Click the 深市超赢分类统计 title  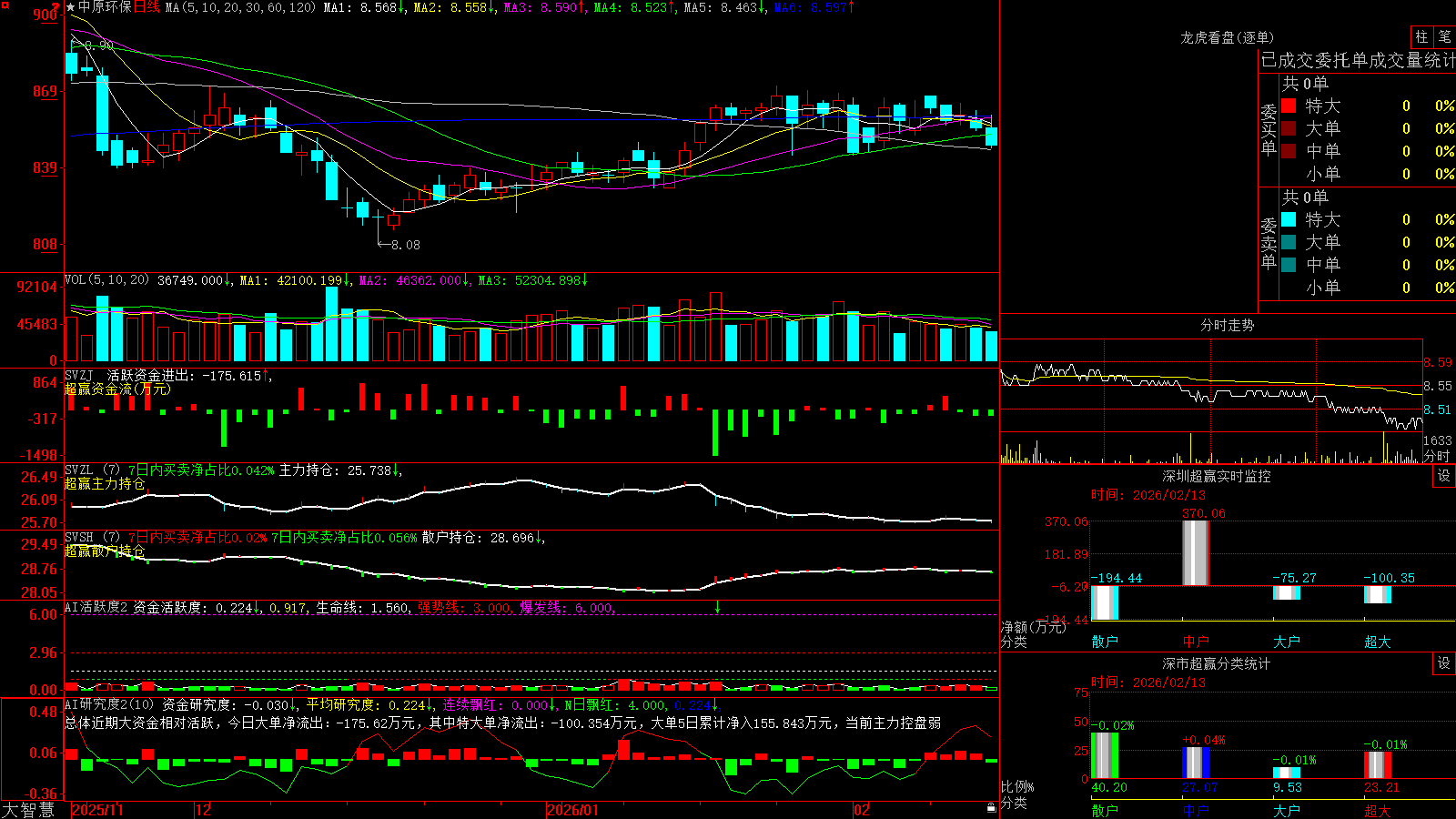[1217, 663]
